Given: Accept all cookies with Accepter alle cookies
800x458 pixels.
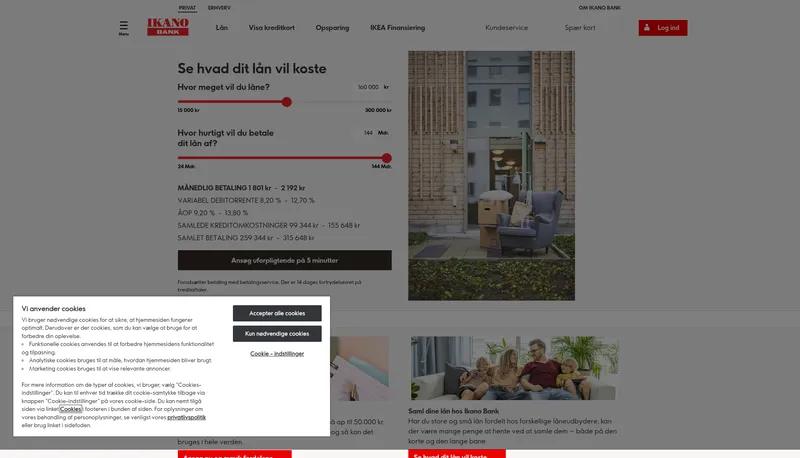Looking at the screenshot, I should click(277, 313).
